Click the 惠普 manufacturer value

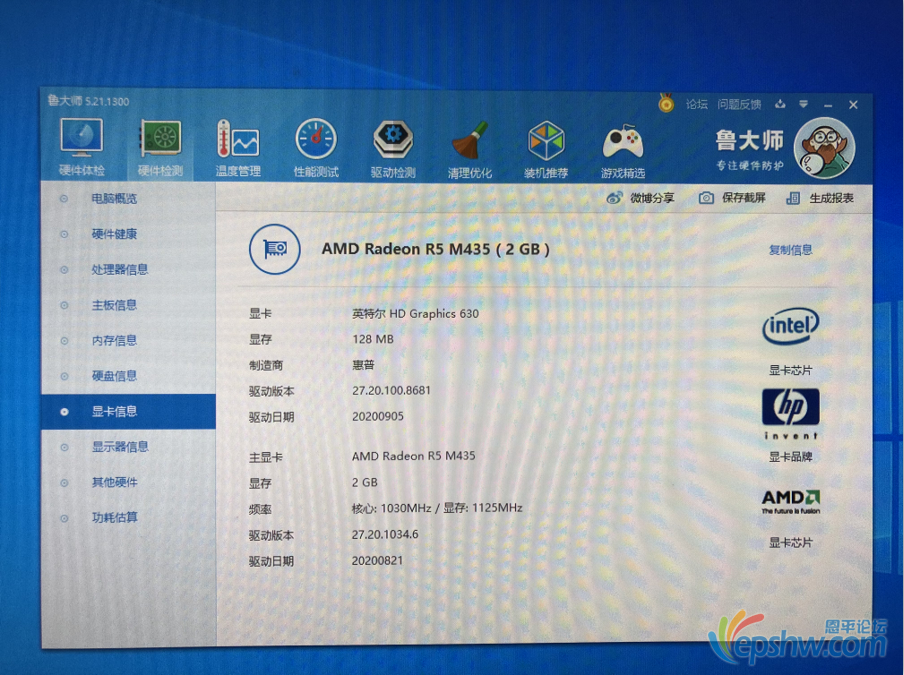pos(363,365)
